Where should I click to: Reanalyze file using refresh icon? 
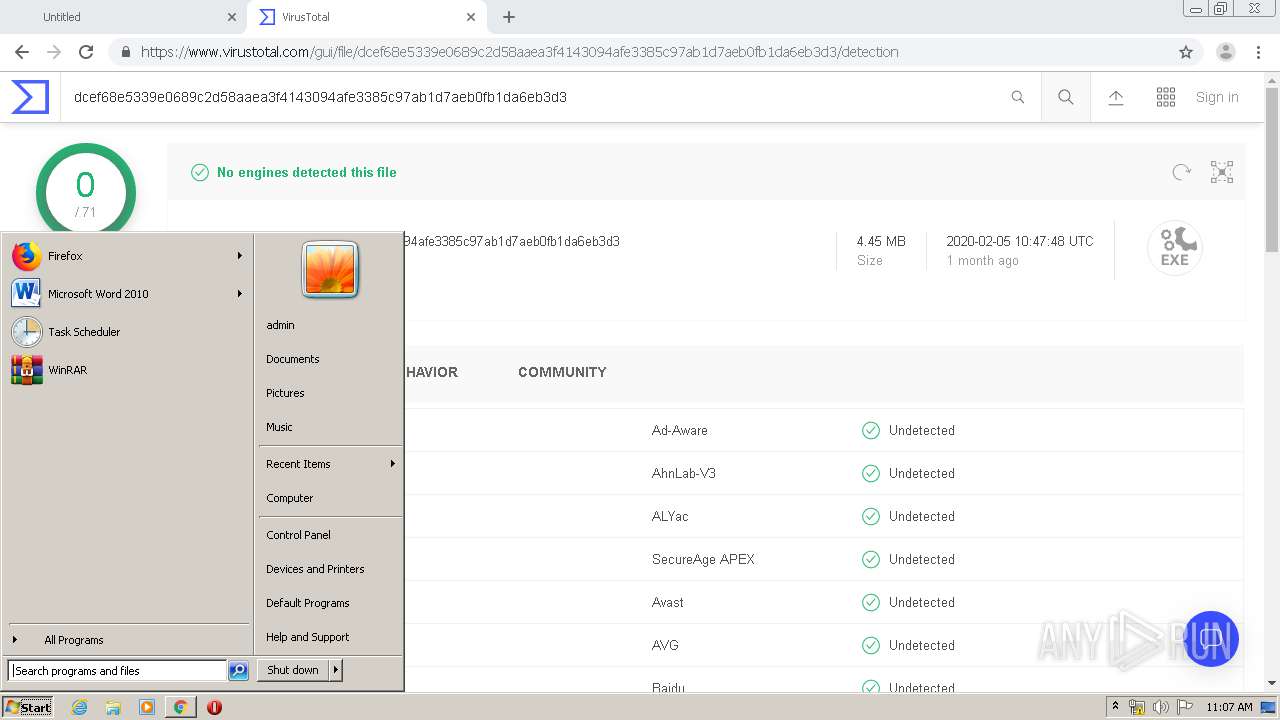tap(1182, 172)
